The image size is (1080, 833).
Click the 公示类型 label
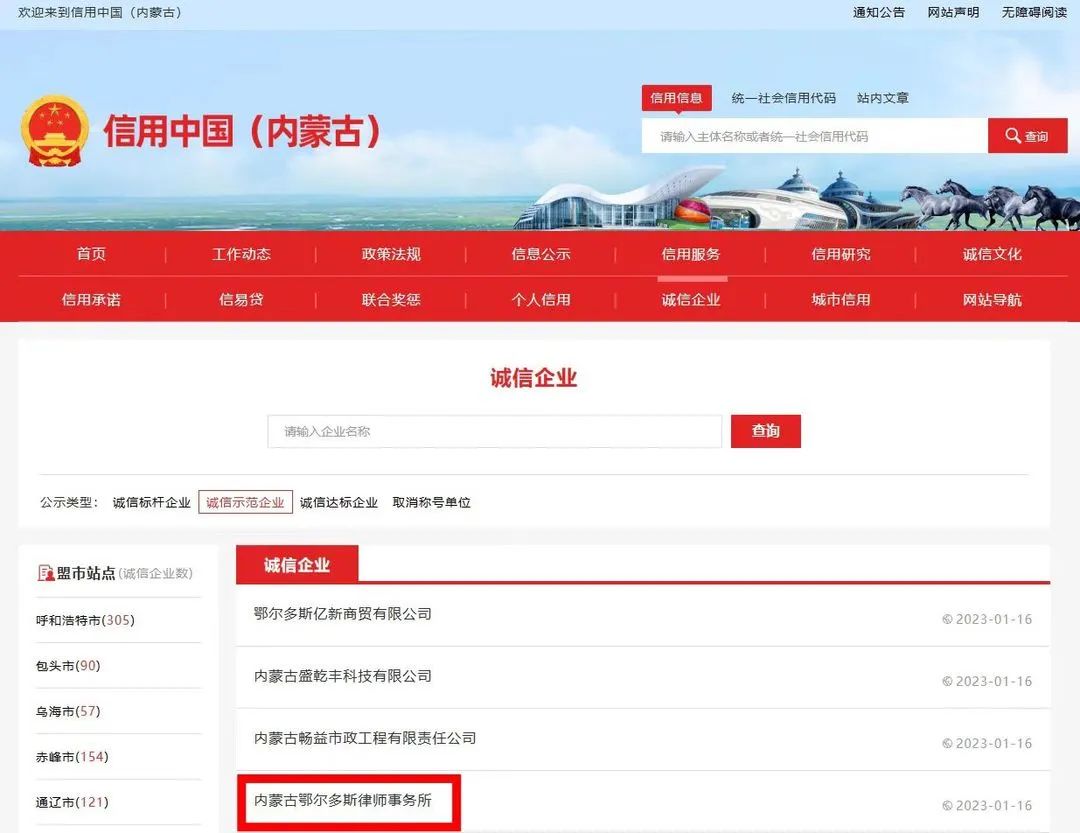(69, 502)
